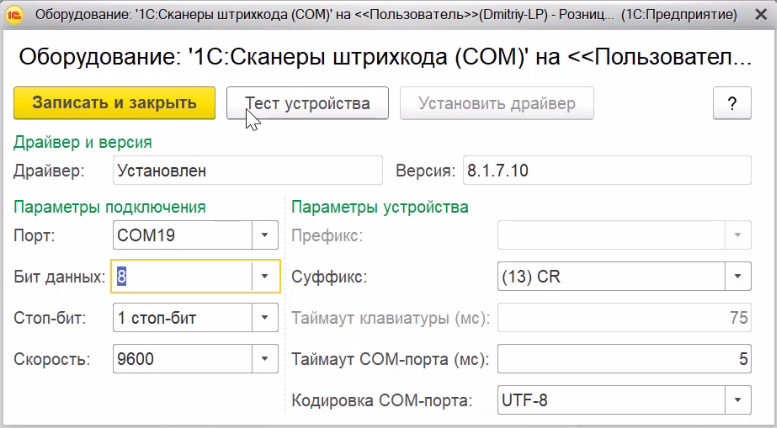
Task: Click the Суффикс: label
Action: point(329,276)
